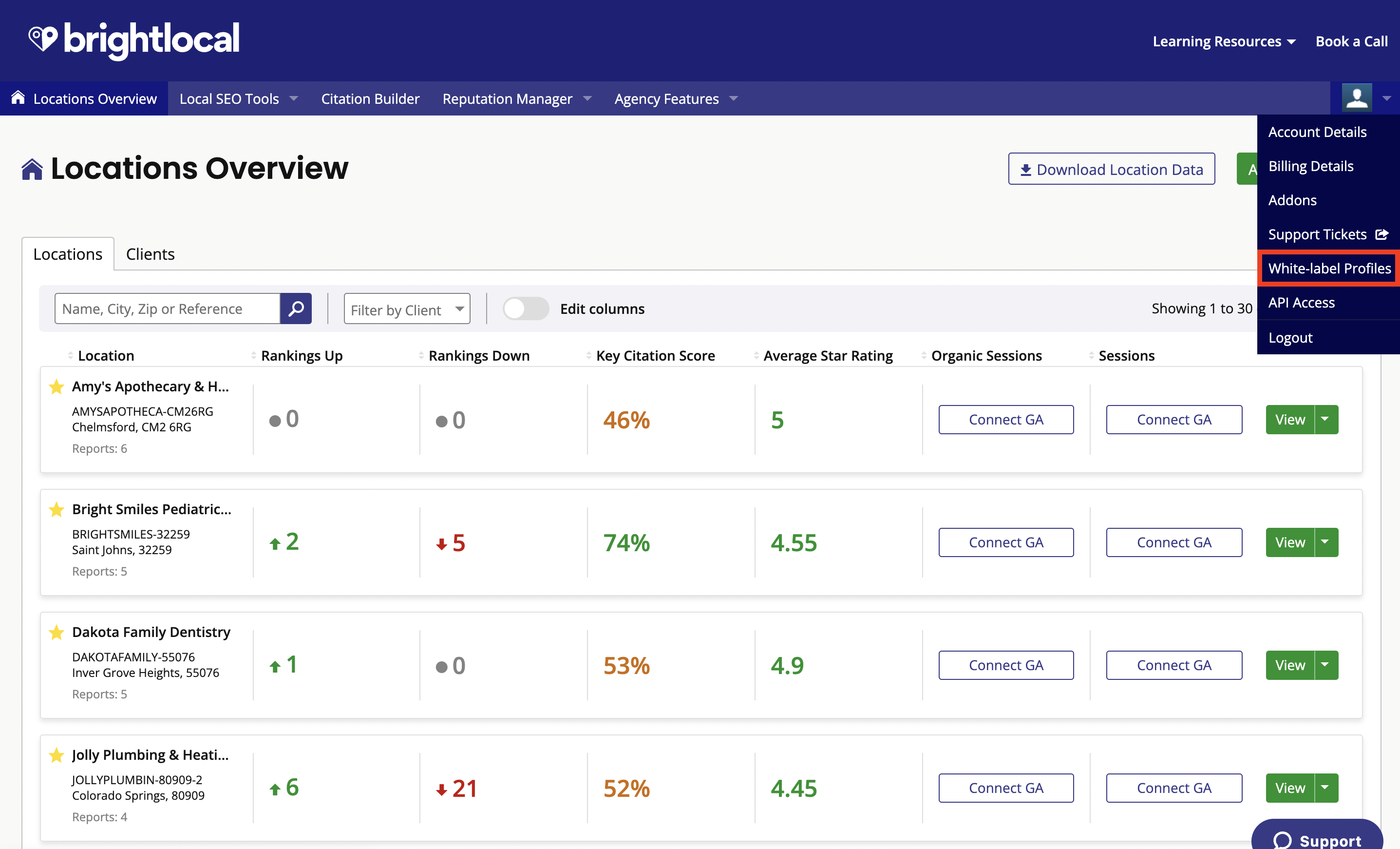
Task: Sort by Rankings Down column sort icon
Action: (x=421, y=355)
